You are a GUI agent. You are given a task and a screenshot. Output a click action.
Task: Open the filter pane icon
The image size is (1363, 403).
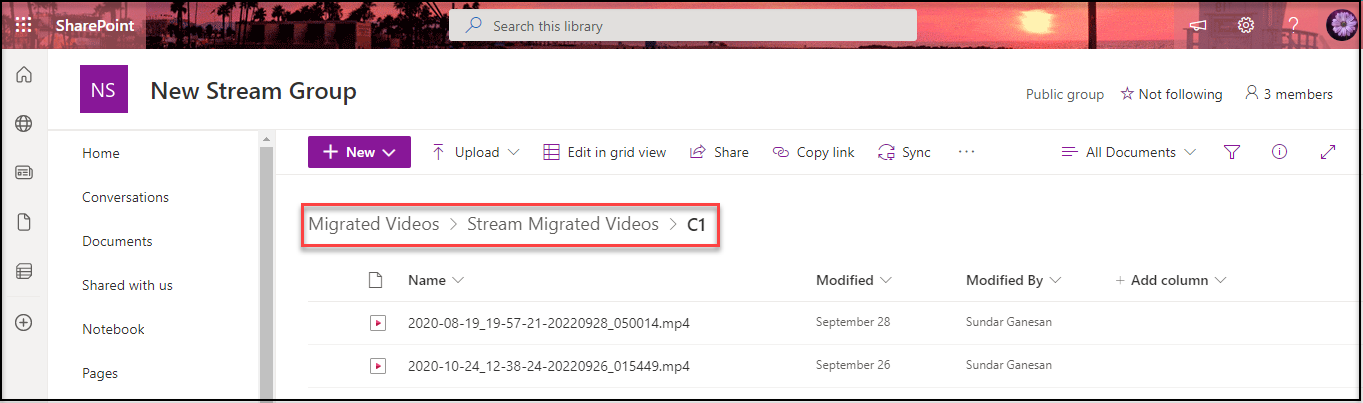[1232, 152]
